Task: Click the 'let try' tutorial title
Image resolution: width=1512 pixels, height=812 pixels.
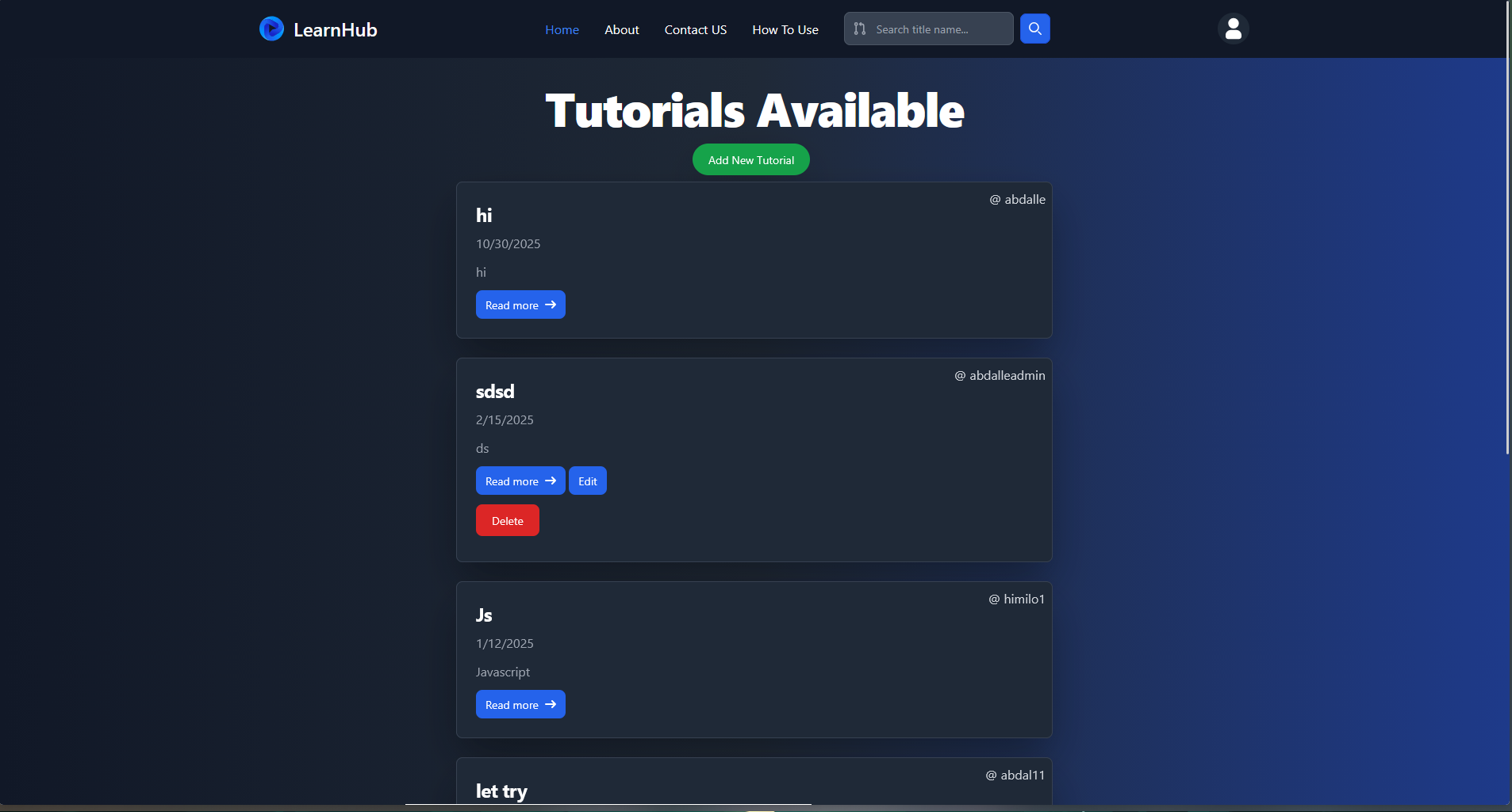Action: pyautogui.click(x=501, y=791)
